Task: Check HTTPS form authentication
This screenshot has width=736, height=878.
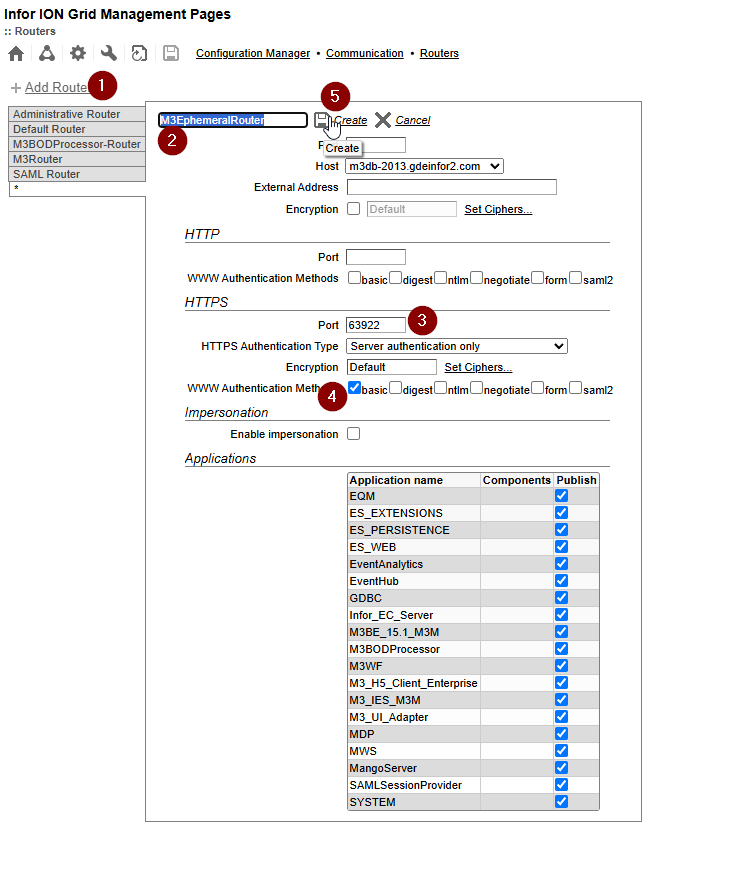Action: pyautogui.click(x=538, y=387)
